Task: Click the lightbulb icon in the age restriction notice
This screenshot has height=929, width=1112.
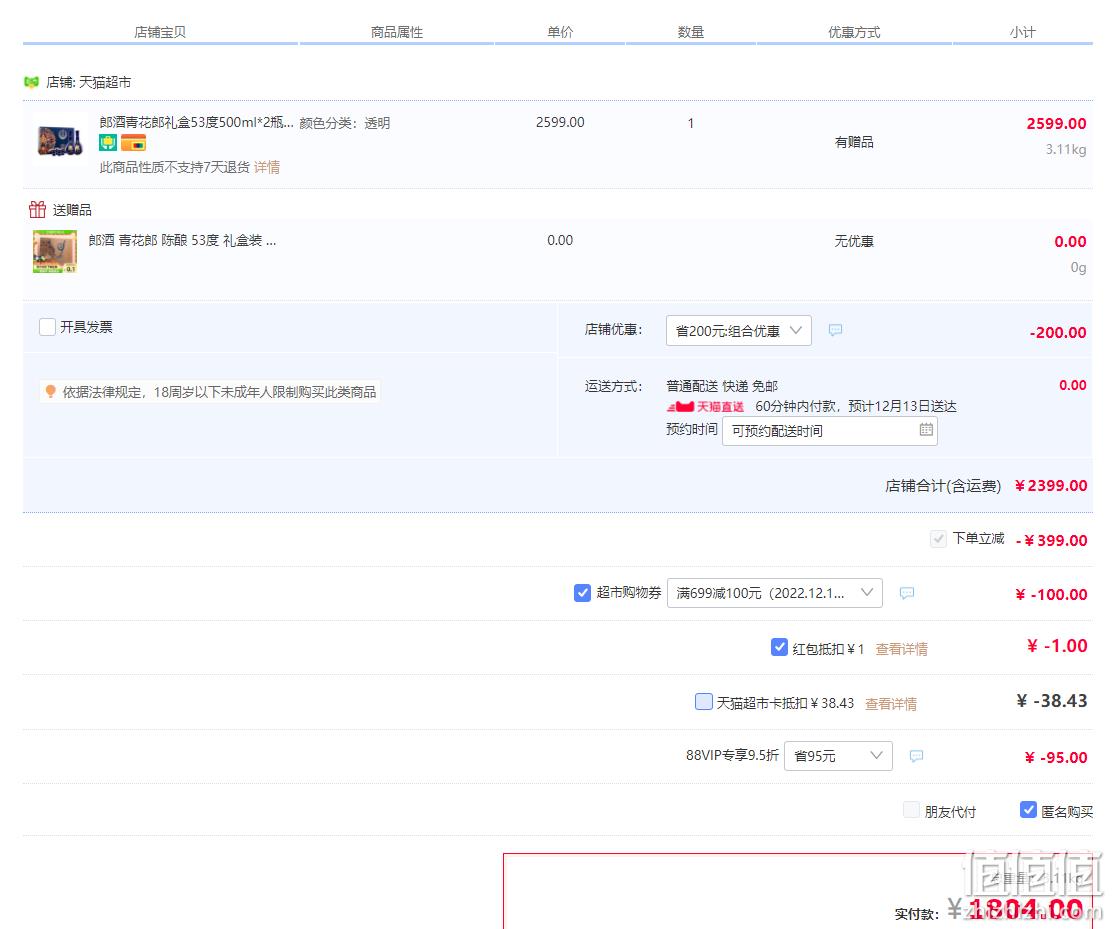Action: (x=50, y=391)
